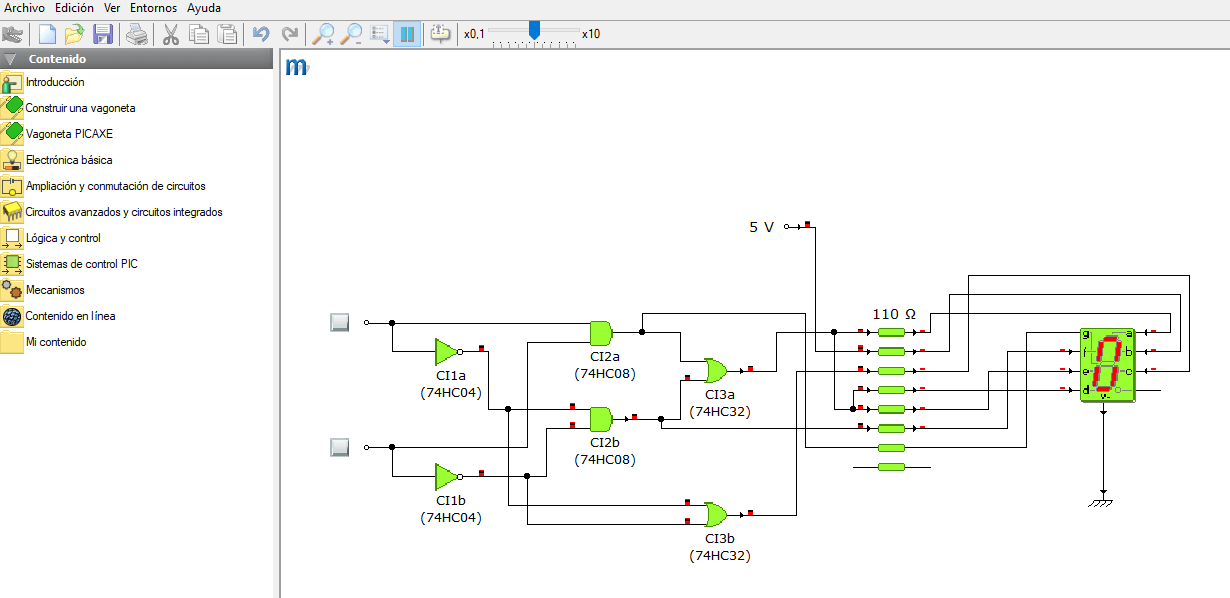Open Construir una vagoneta

click(80, 108)
